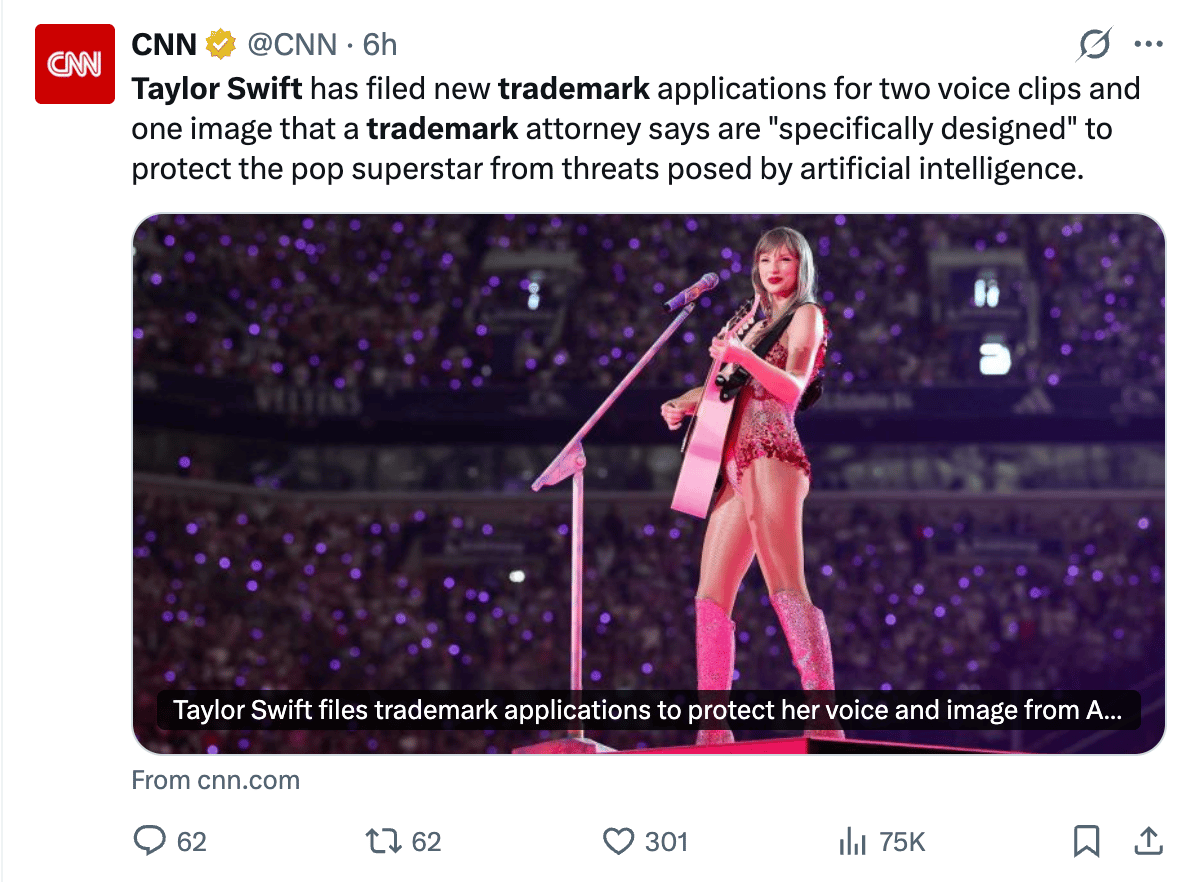Viewport: 1194px width, 882px height.
Task: Open the 6h timestamp link
Action: click(x=380, y=44)
